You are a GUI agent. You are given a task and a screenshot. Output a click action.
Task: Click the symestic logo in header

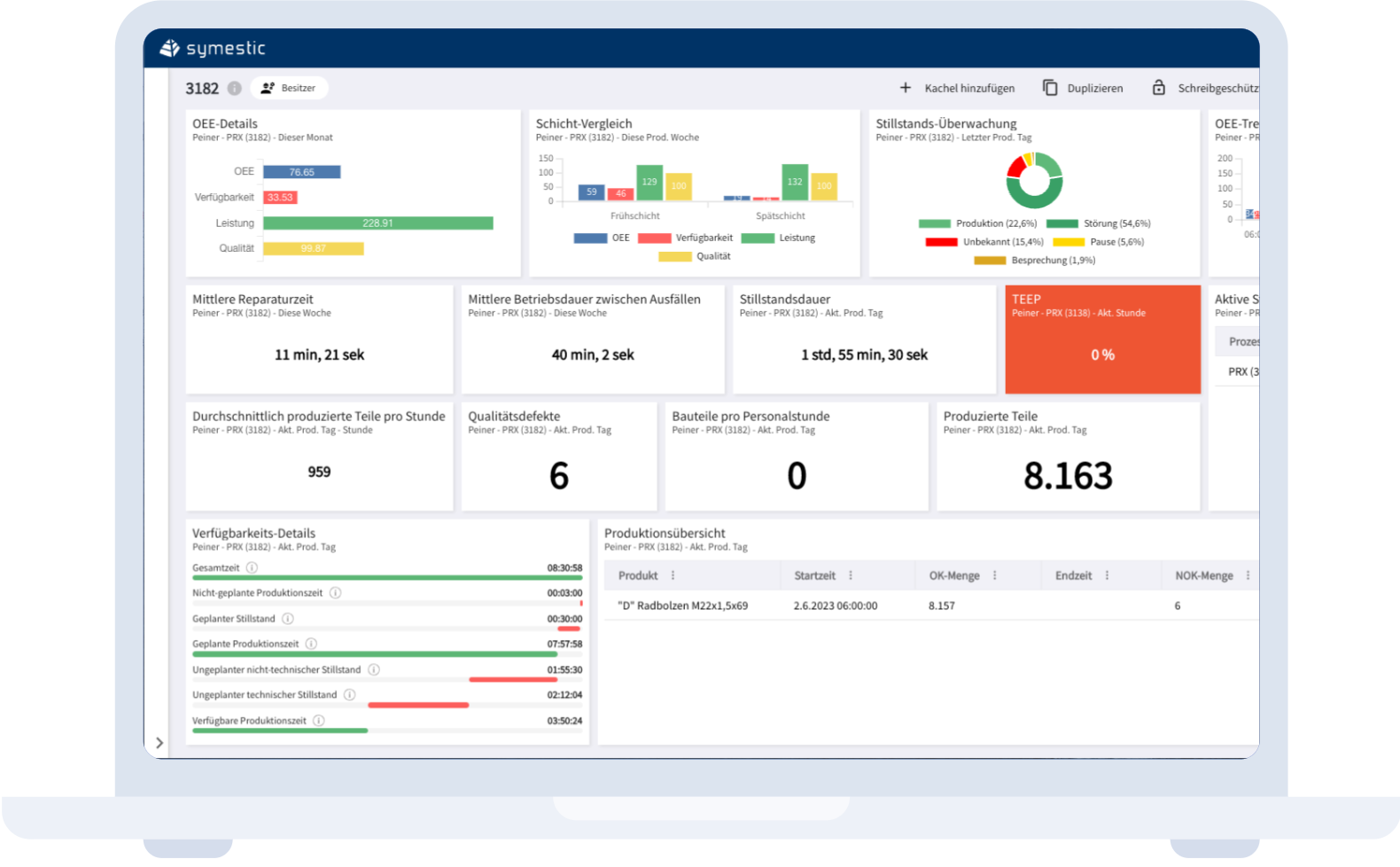pos(213,49)
